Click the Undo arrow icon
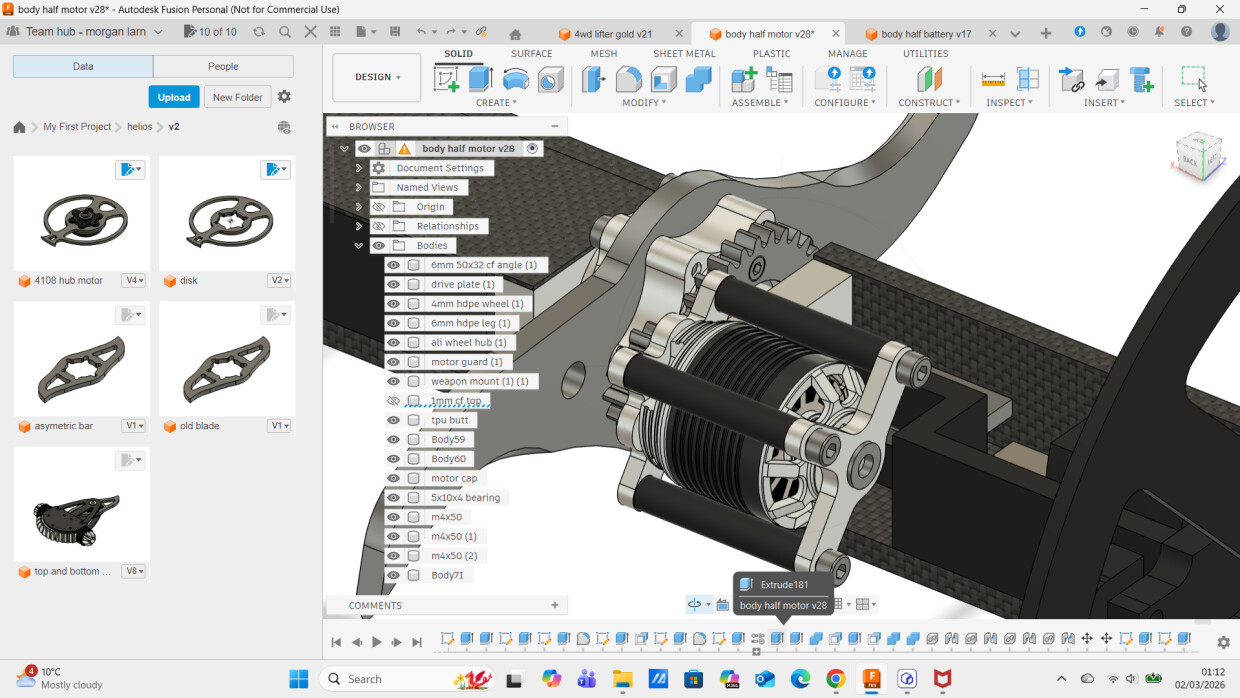 pyautogui.click(x=421, y=32)
